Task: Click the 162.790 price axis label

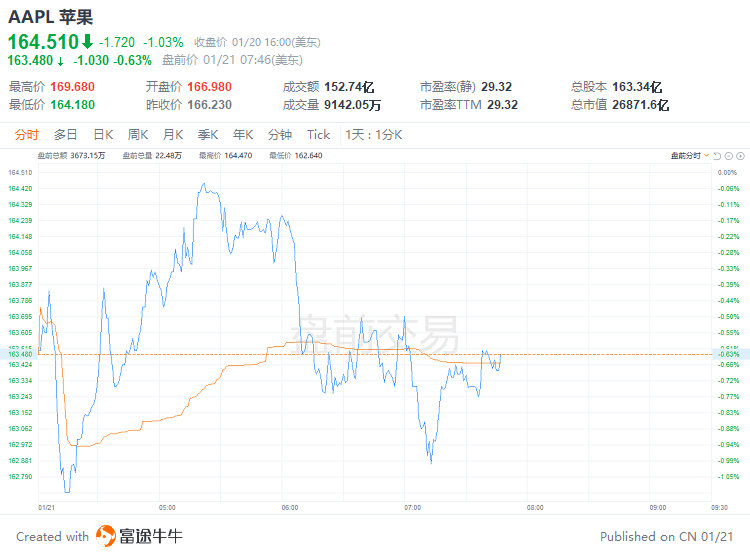Action: click(20, 477)
